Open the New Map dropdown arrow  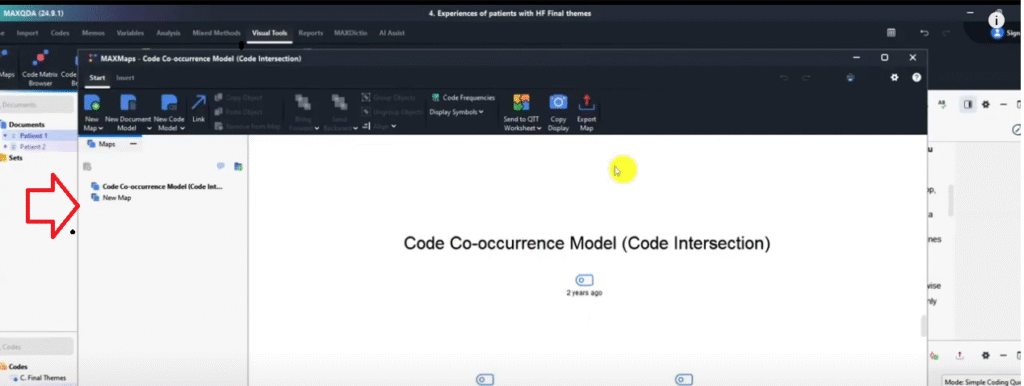pyautogui.click(x=100, y=129)
